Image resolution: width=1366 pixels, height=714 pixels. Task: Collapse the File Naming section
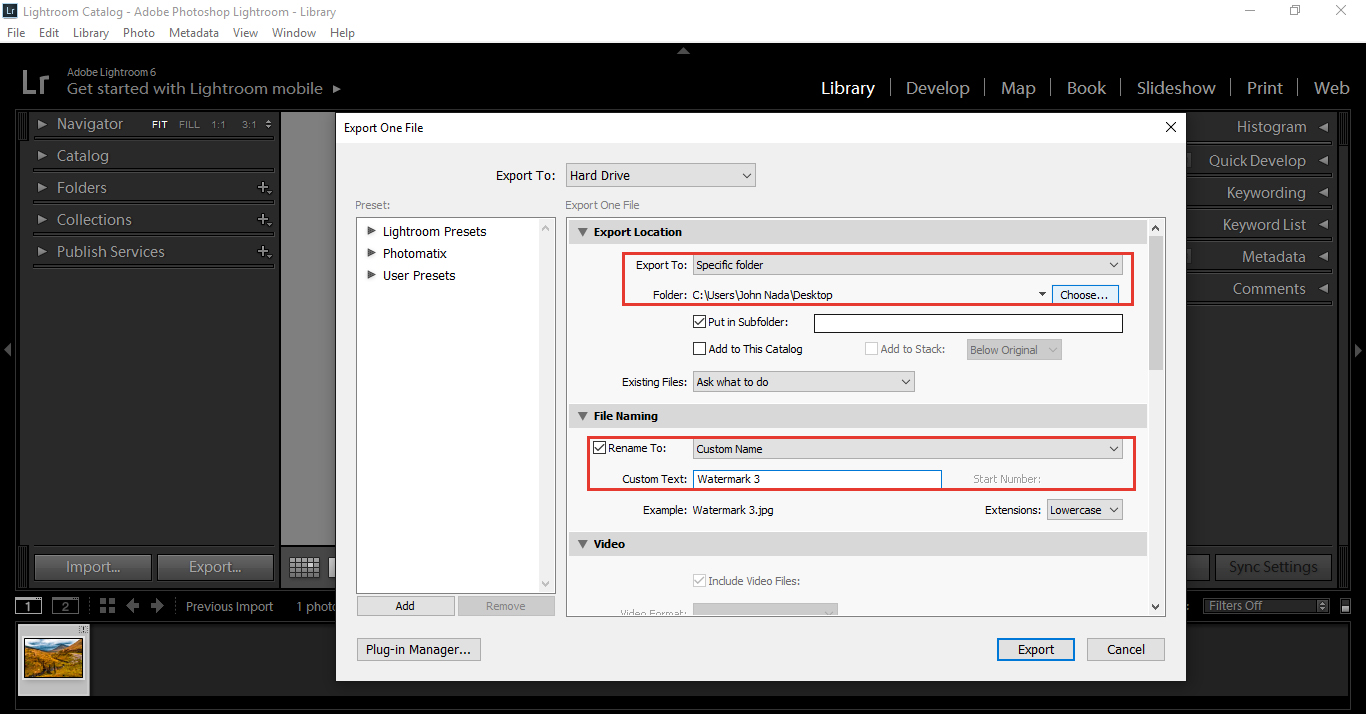point(582,416)
